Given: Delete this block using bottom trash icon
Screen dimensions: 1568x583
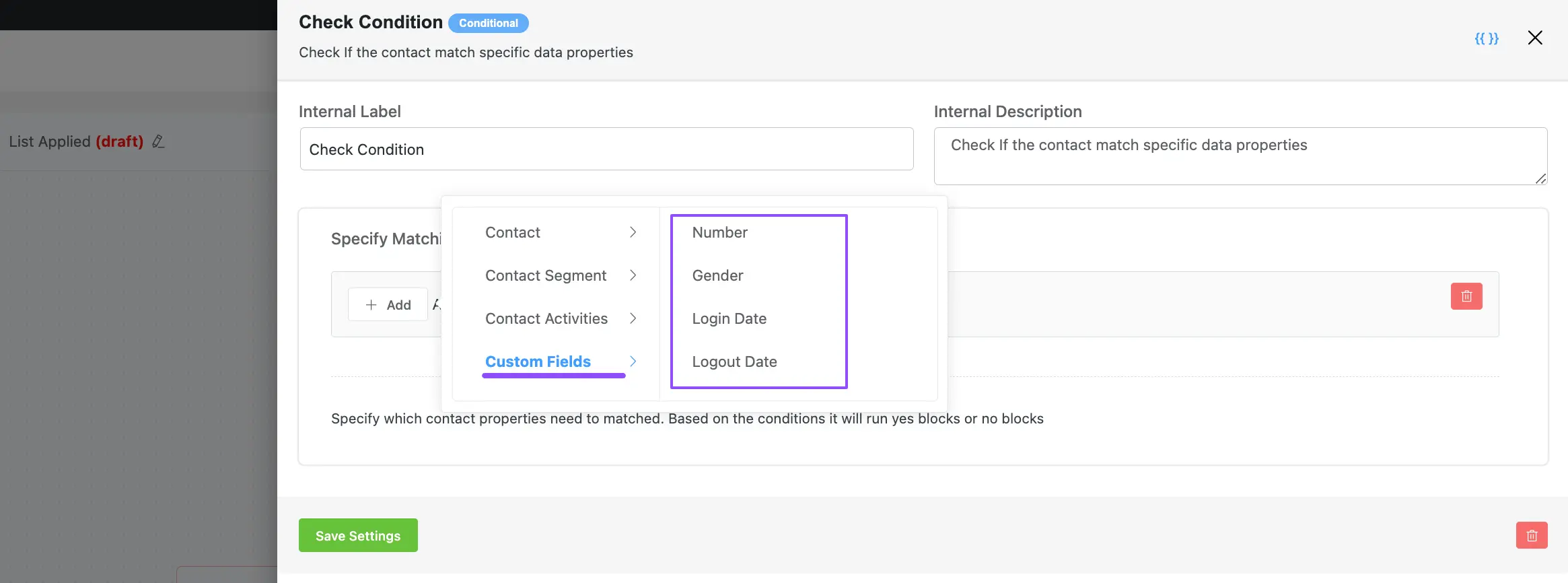Looking at the screenshot, I should tap(1532, 535).
